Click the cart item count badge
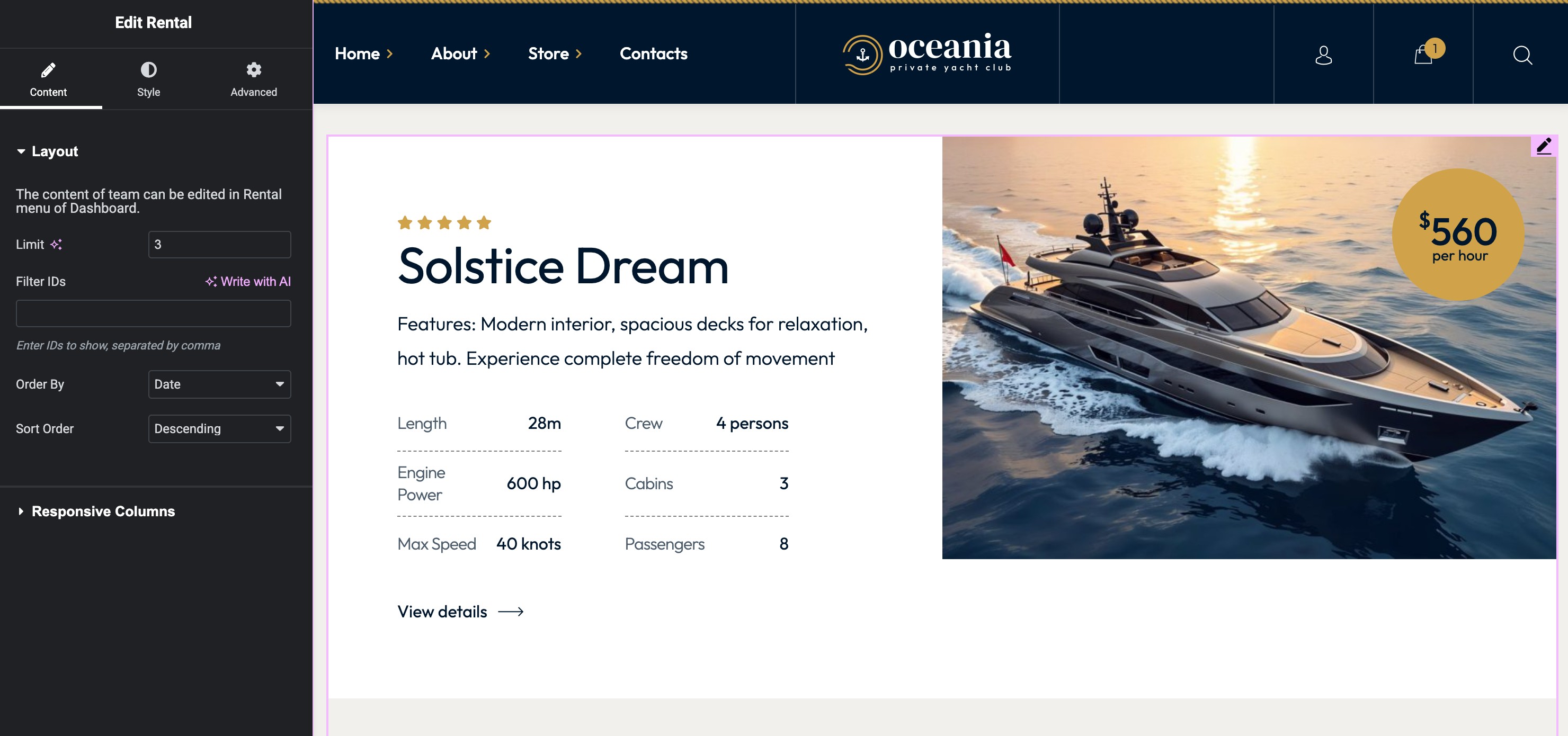 1435,48
